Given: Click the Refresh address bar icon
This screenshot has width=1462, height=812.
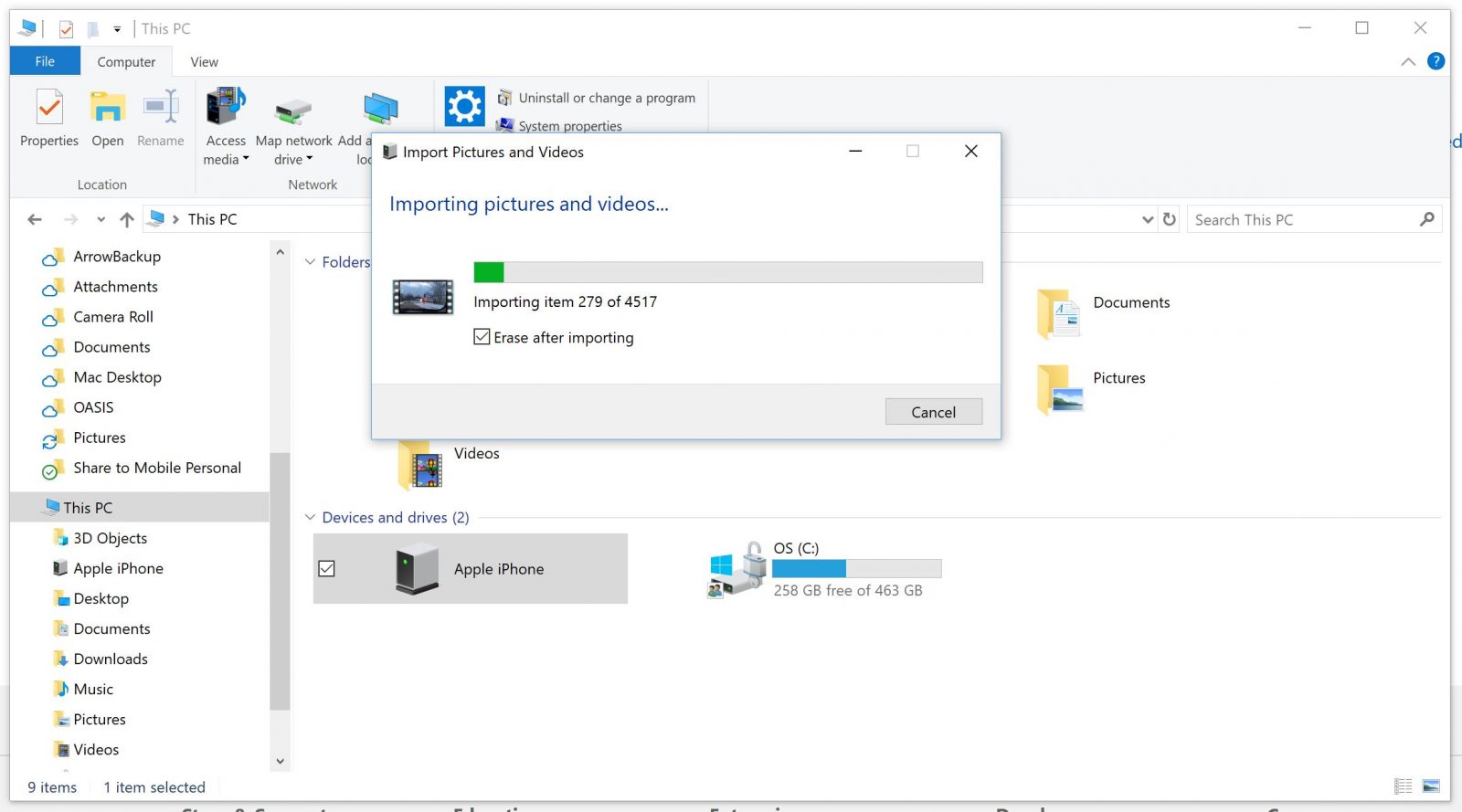Looking at the screenshot, I should pyautogui.click(x=1169, y=219).
